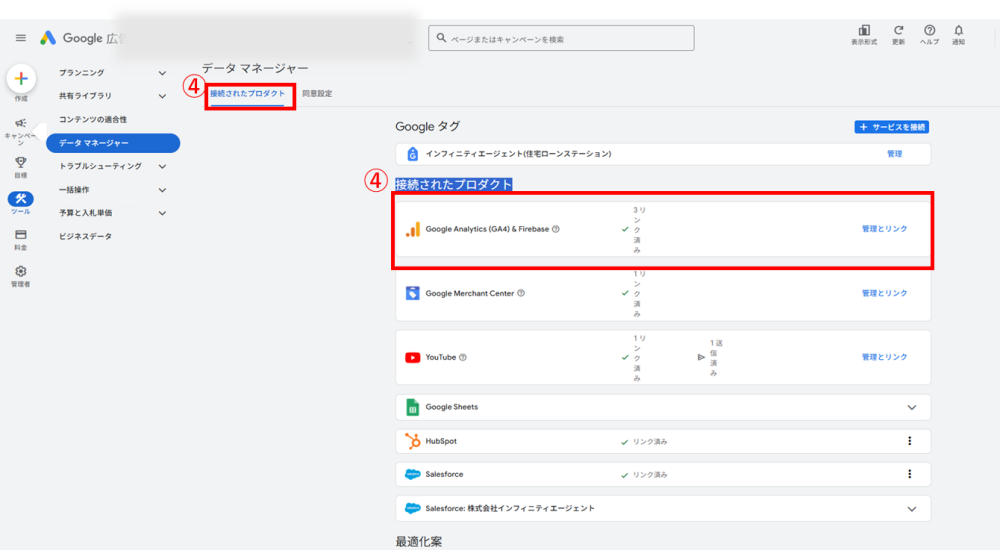Image resolution: width=1000 pixels, height=550 pixels.
Task: Expand the 一括操作 section
Action: tap(162, 190)
